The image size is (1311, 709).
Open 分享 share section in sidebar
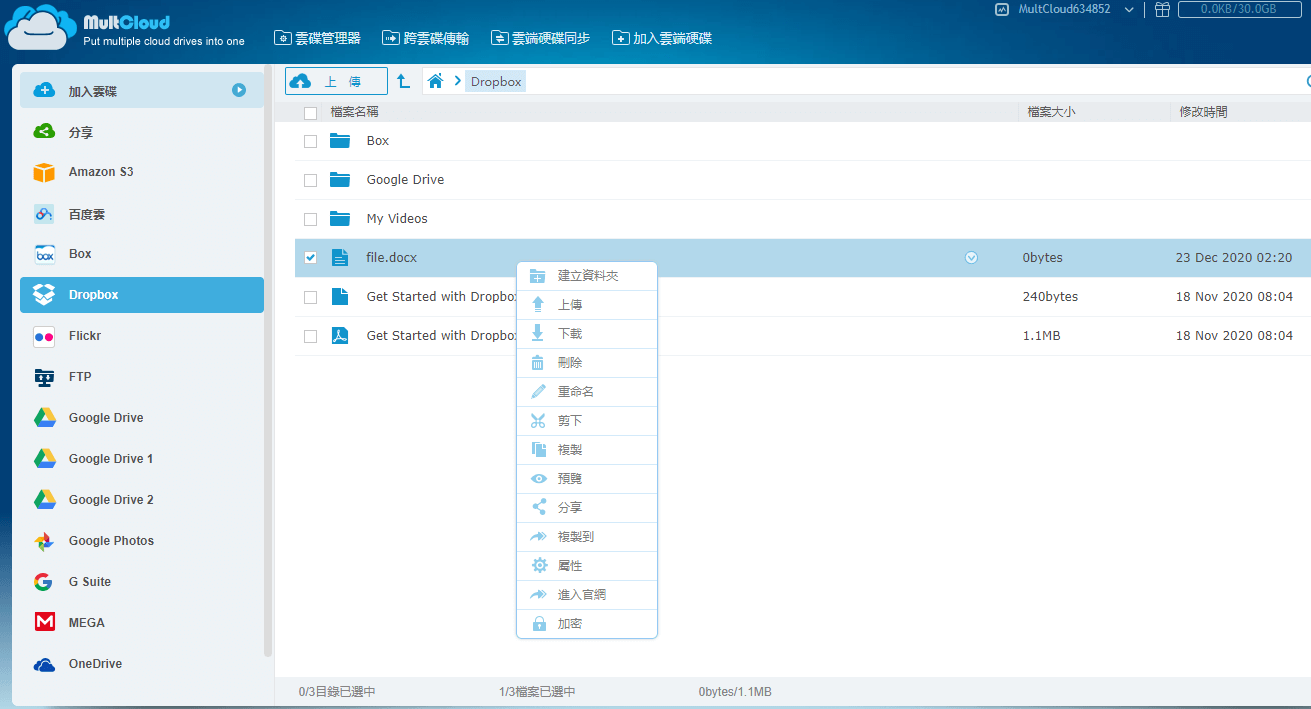point(142,131)
